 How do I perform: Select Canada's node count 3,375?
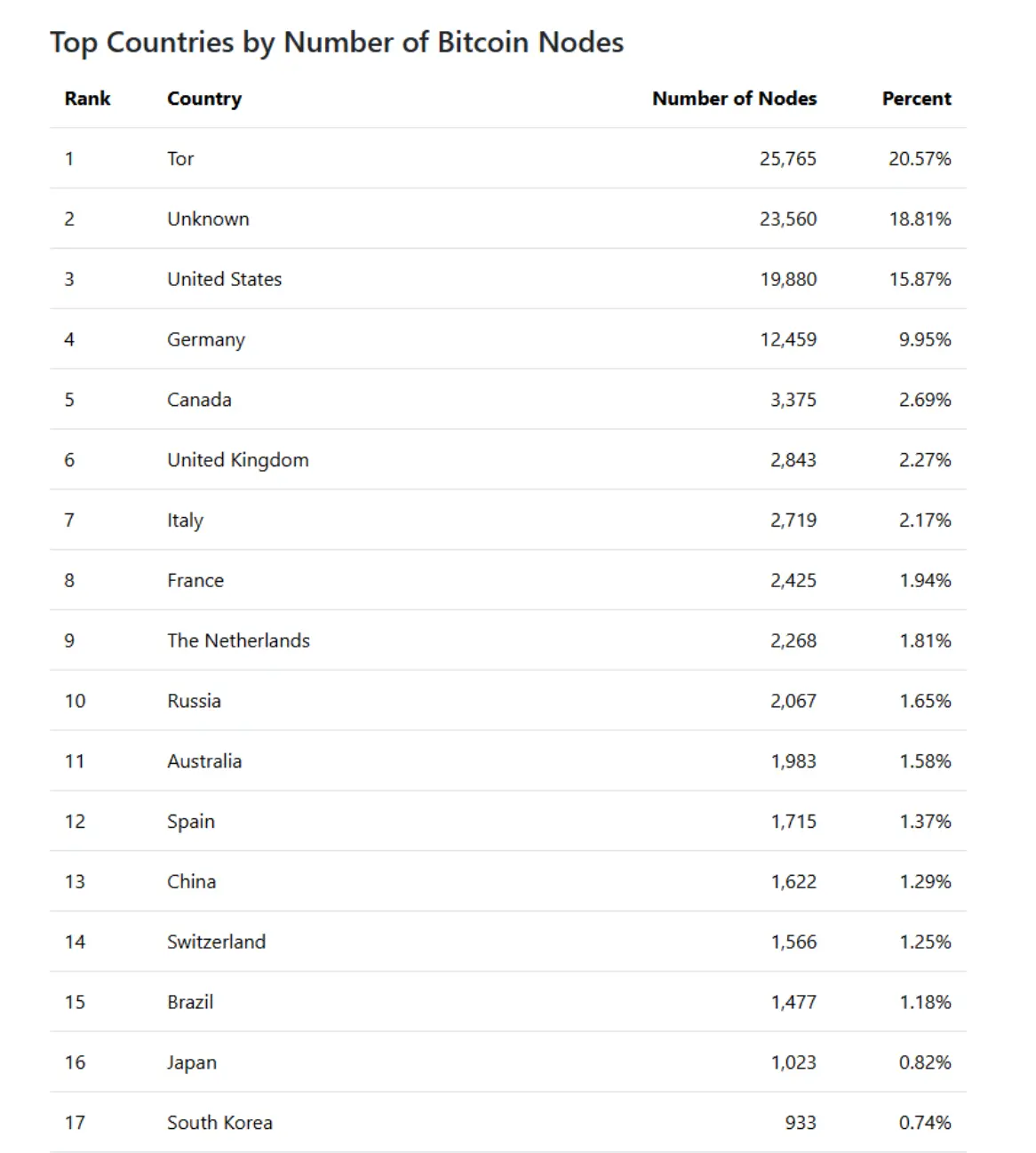pos(793,400)
